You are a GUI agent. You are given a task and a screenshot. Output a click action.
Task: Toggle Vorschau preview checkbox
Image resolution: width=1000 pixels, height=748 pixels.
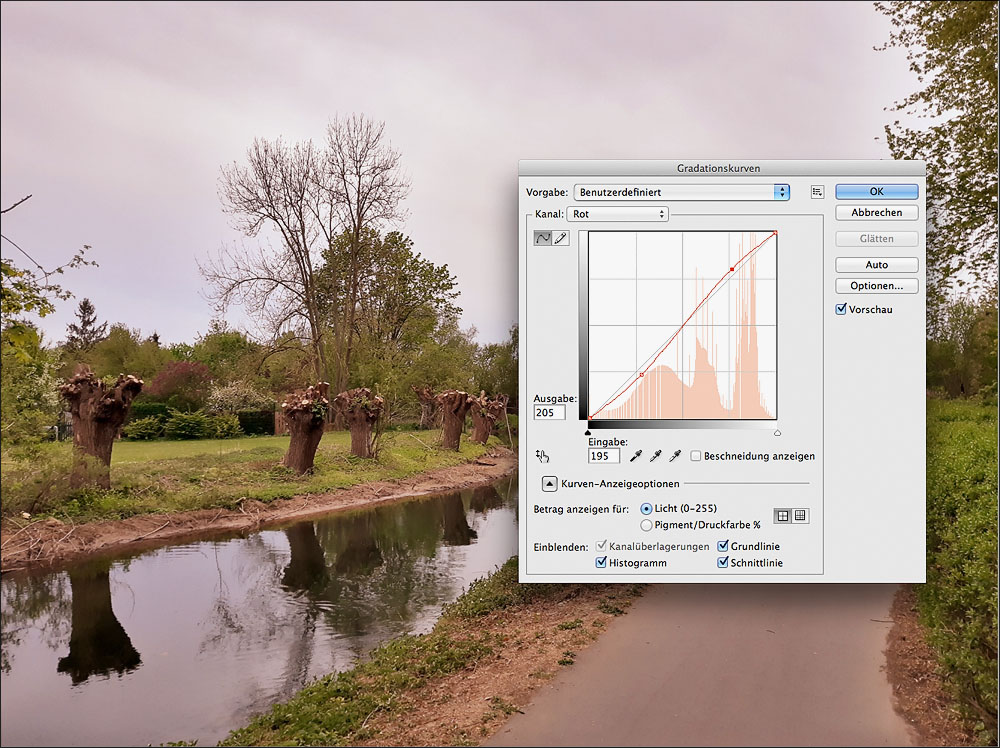(x=841, y=309)
